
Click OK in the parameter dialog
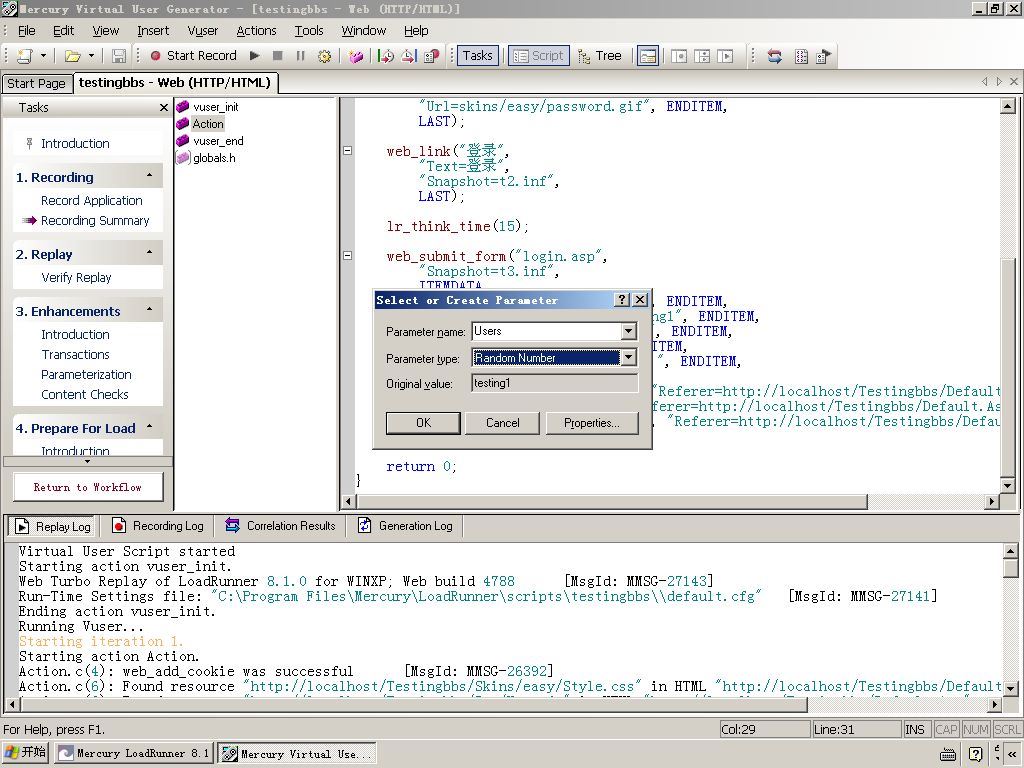pos(423,423)
